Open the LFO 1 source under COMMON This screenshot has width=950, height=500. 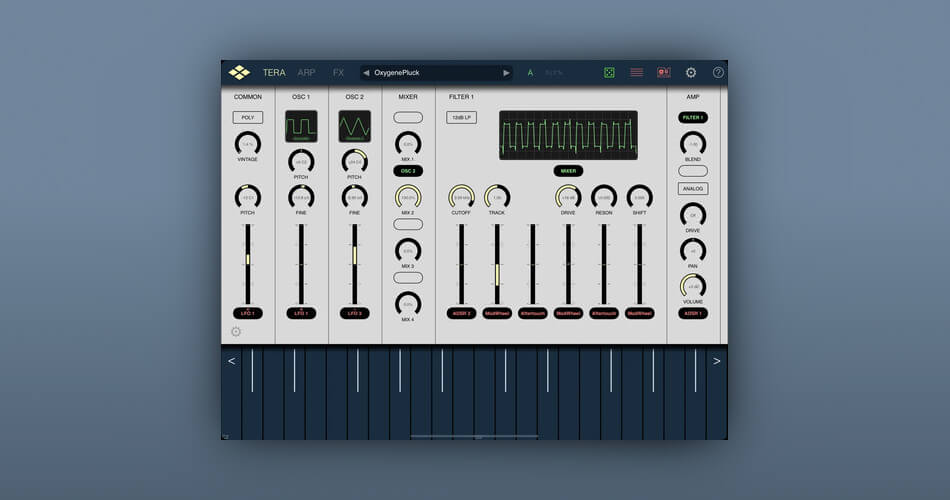click(x=248, y=313)
